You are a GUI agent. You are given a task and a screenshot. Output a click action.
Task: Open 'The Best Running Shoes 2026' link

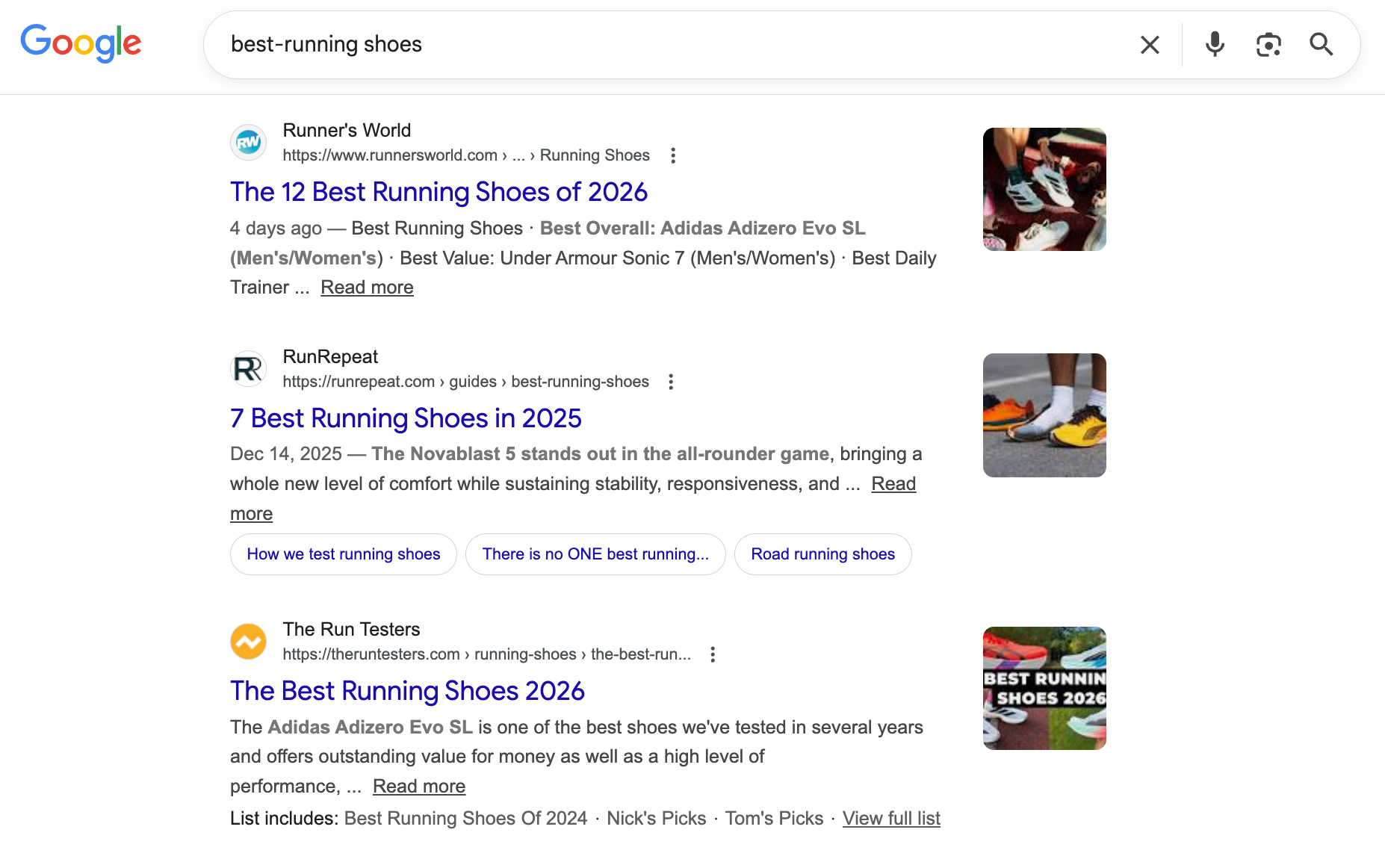click(x=407, y=691)
